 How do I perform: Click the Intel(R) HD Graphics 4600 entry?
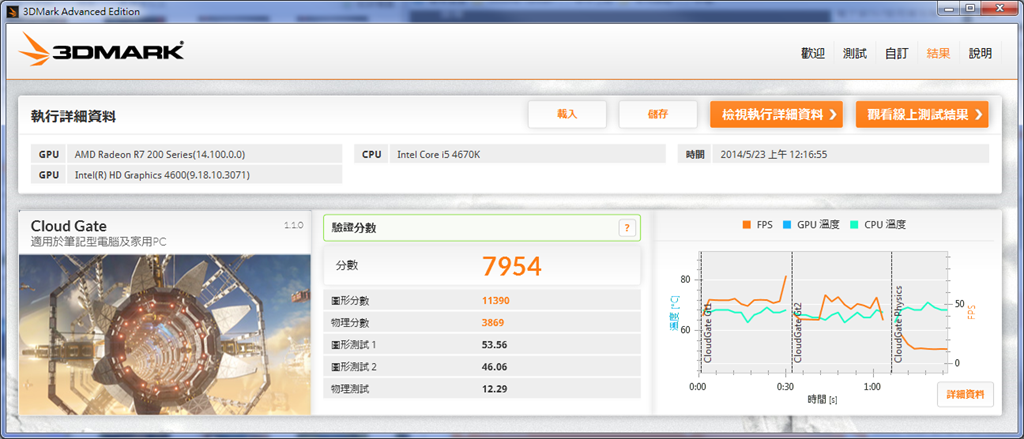[x=204, y=175]
